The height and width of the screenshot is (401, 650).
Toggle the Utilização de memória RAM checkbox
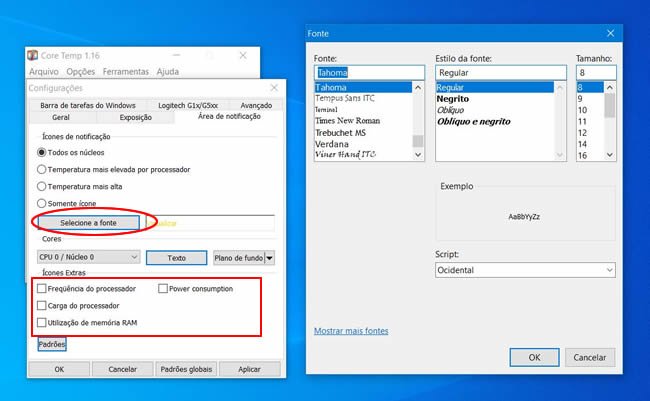[42, 323]
